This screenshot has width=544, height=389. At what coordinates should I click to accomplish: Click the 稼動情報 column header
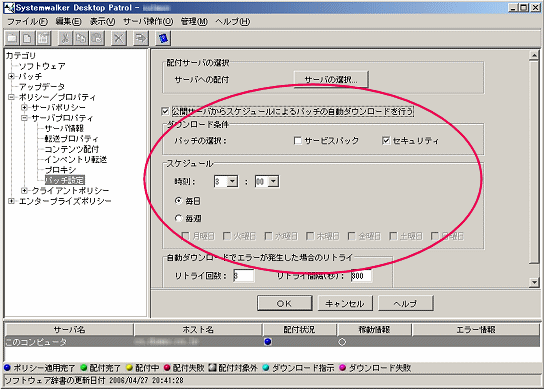click(x=374, y=329)
